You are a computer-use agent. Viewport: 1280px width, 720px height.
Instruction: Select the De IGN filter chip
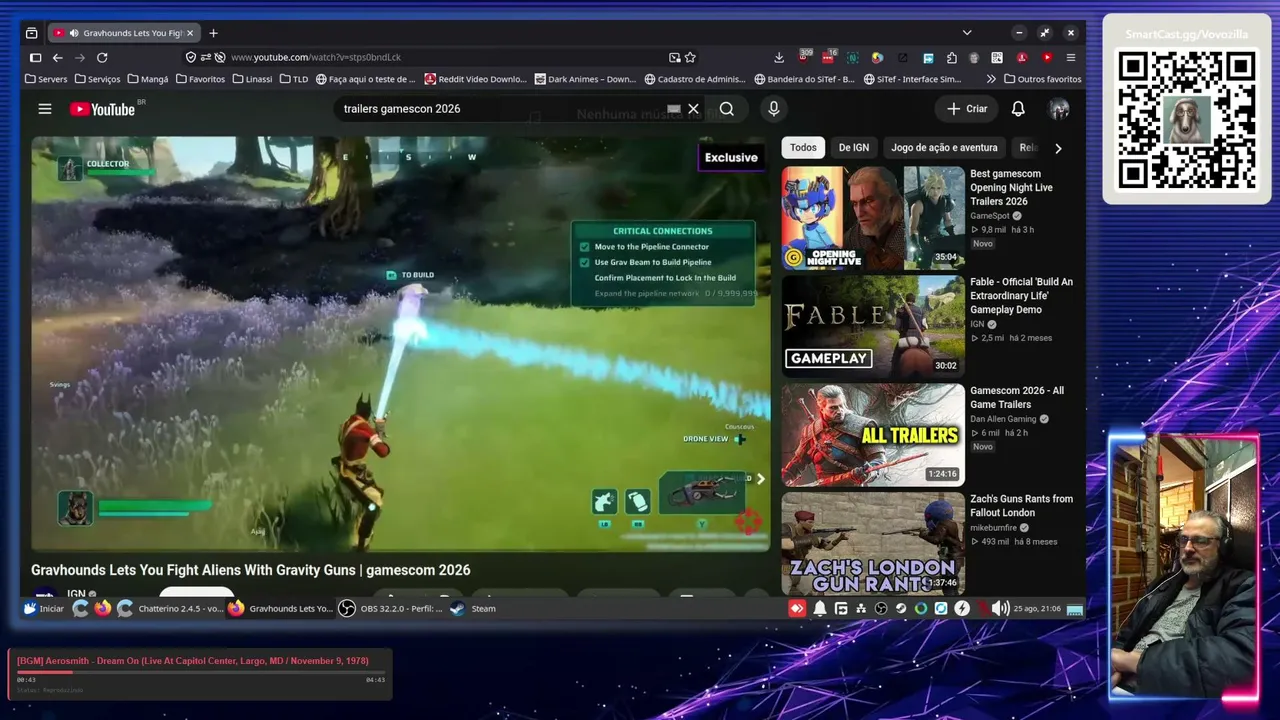coord(853,148)
